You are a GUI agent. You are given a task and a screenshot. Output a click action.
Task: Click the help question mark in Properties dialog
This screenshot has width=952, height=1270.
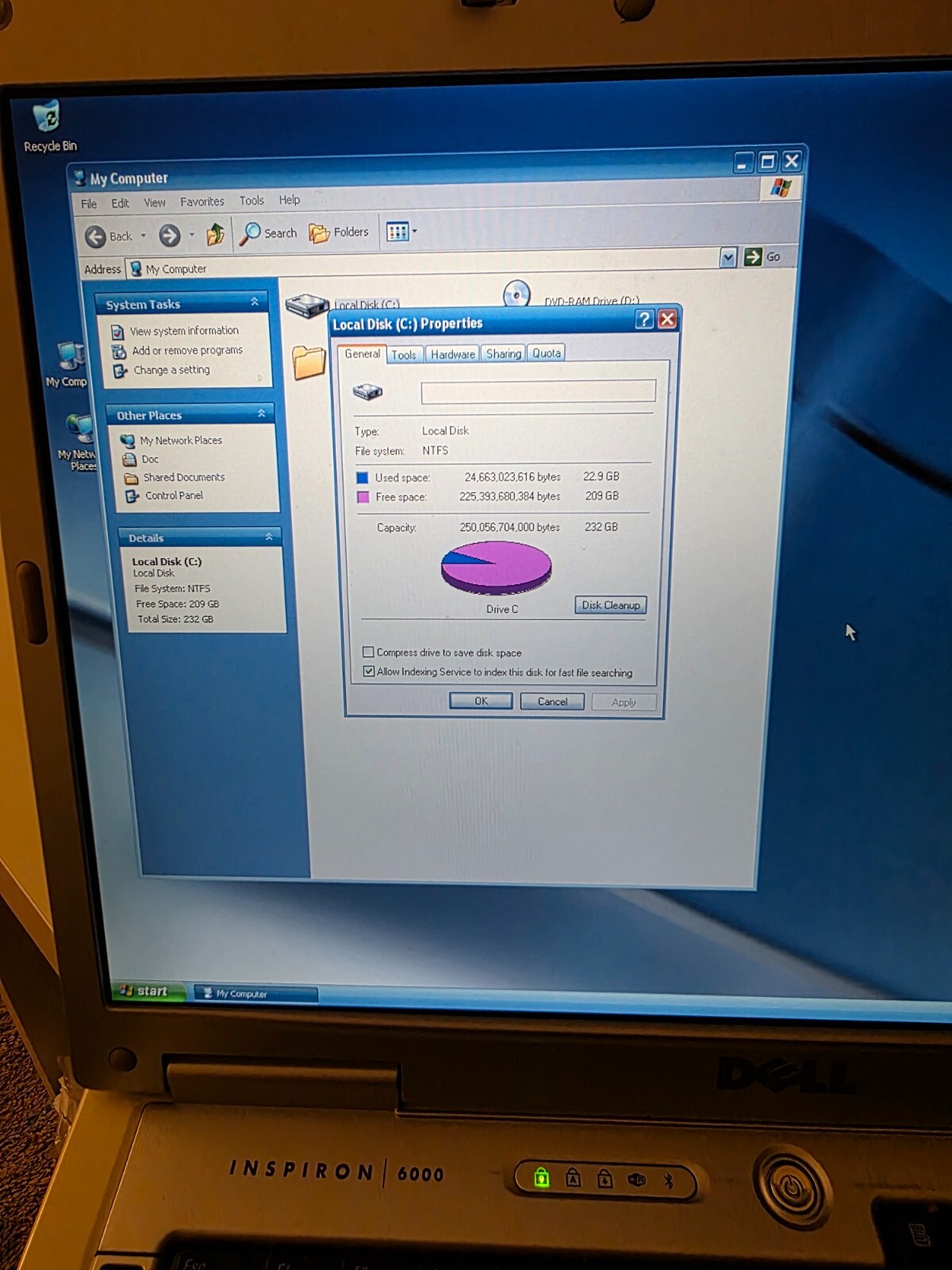pyautogui.click(x=644, y=319)
